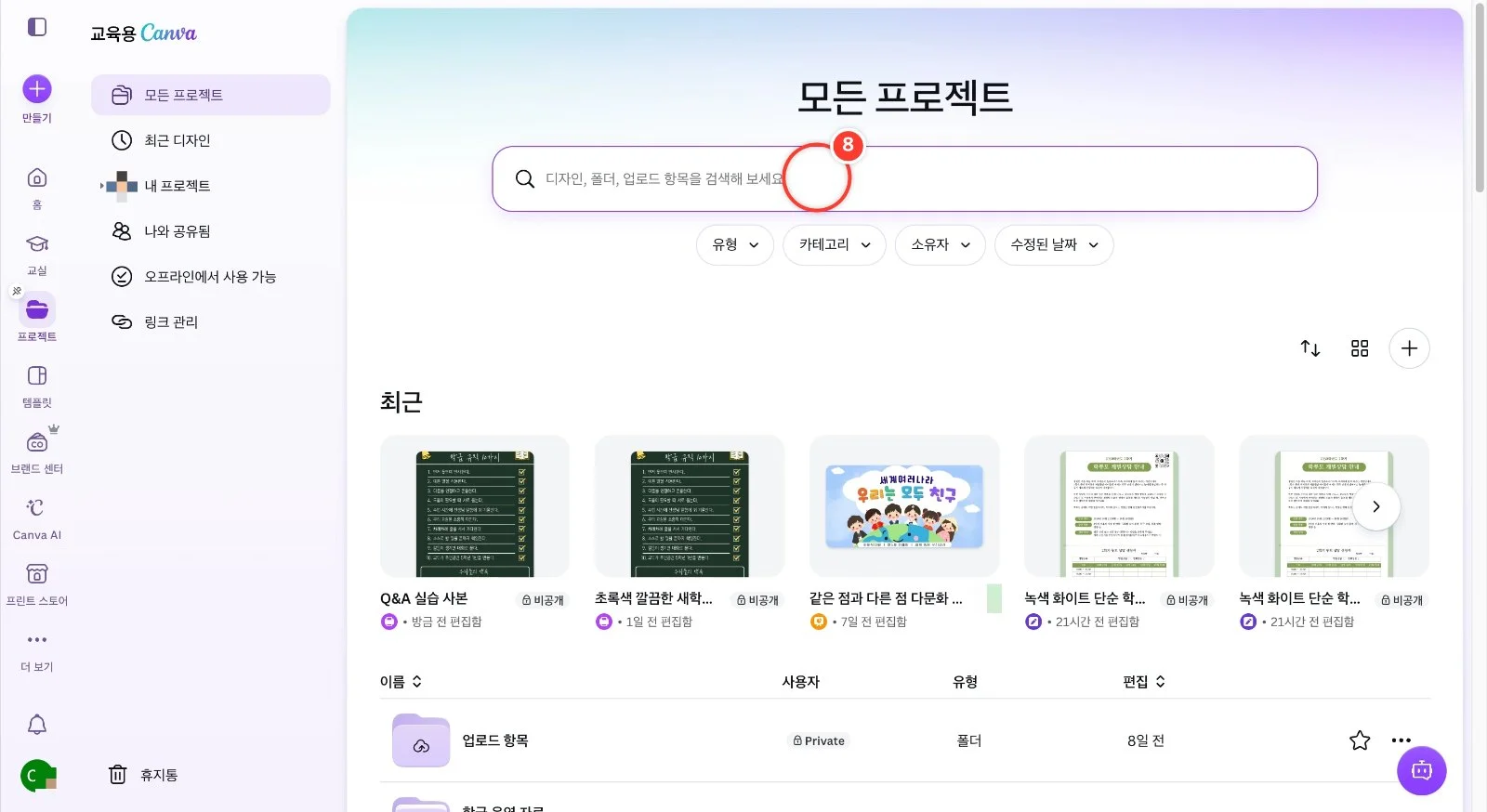Add new item with plus button
This screenshot has height=812, width=1487.
click(x=1409, y=348)
